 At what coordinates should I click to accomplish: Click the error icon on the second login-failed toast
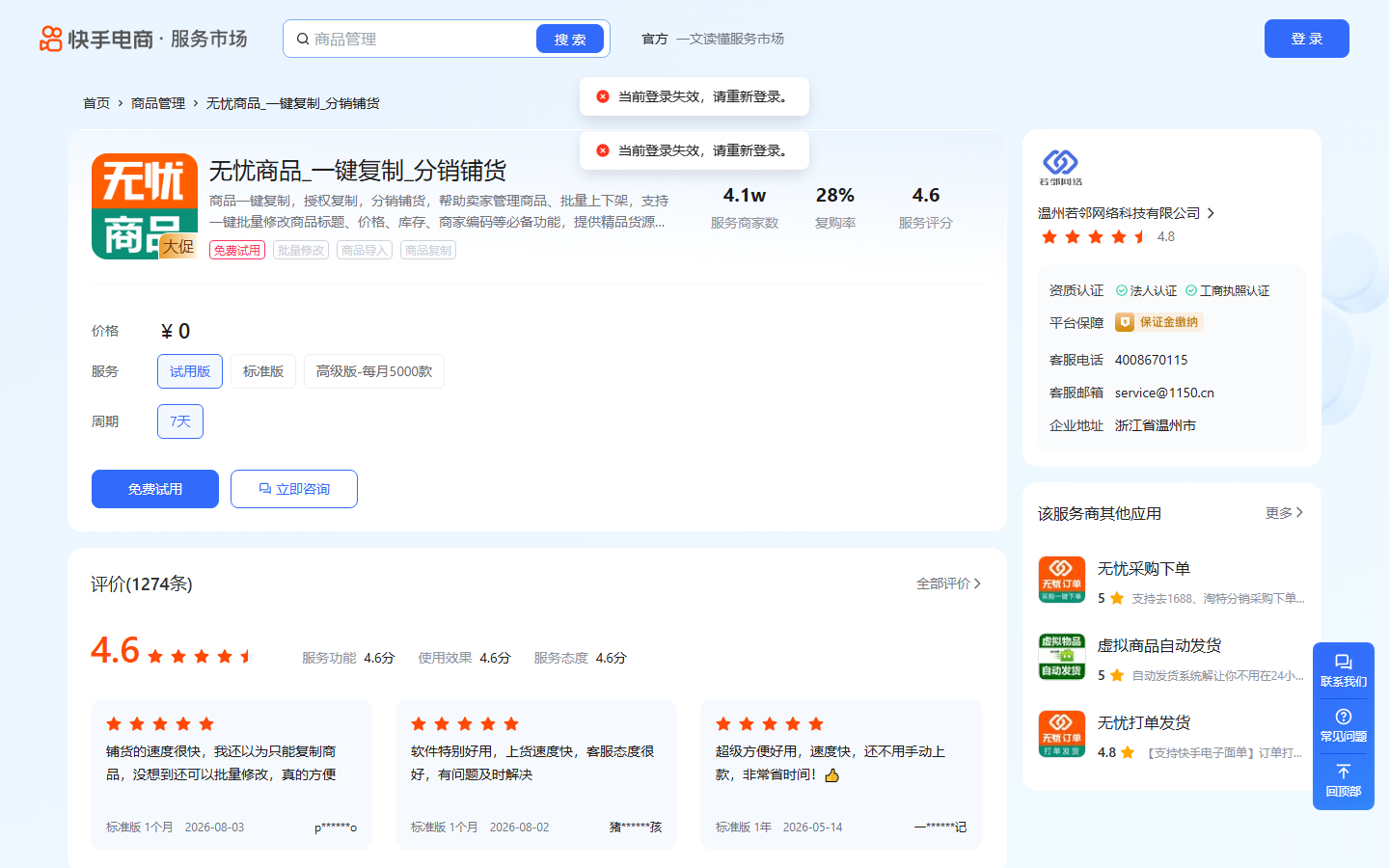click(x=603, y=150)
